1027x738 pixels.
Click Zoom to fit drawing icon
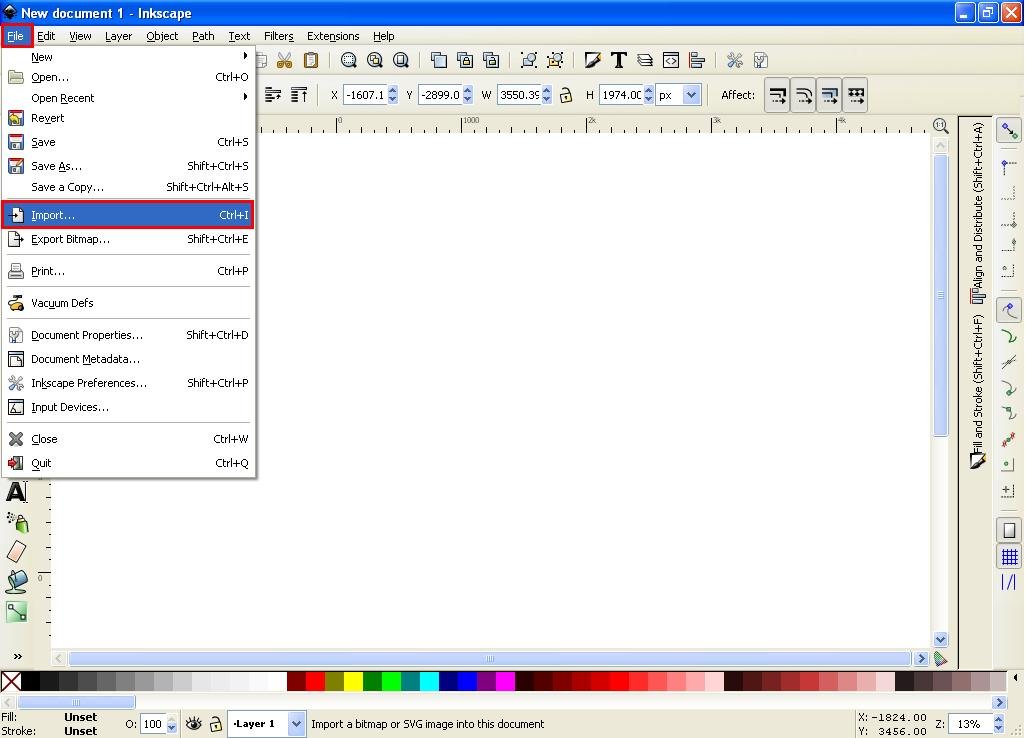click(375, 61)
